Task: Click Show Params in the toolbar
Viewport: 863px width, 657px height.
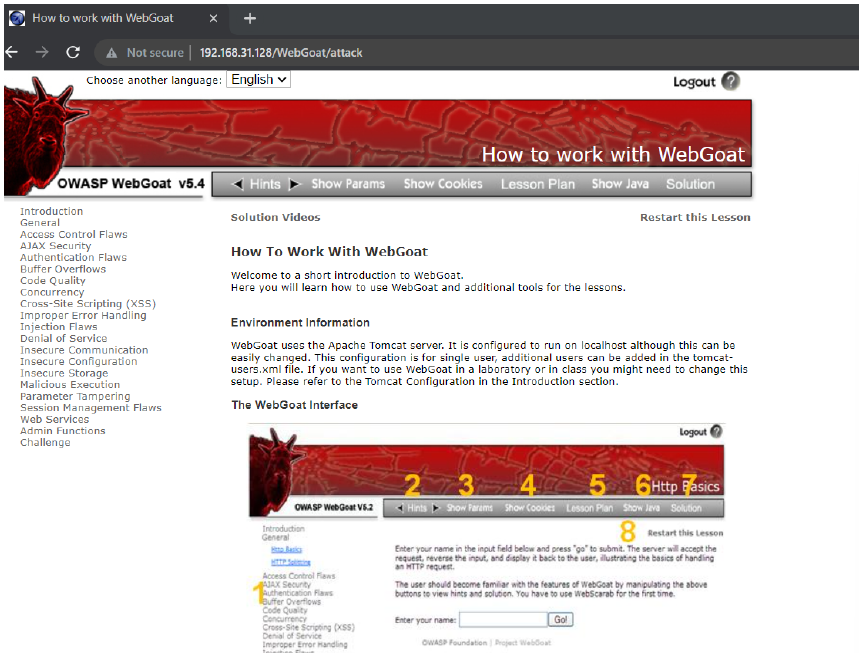Action: point(348,184)
